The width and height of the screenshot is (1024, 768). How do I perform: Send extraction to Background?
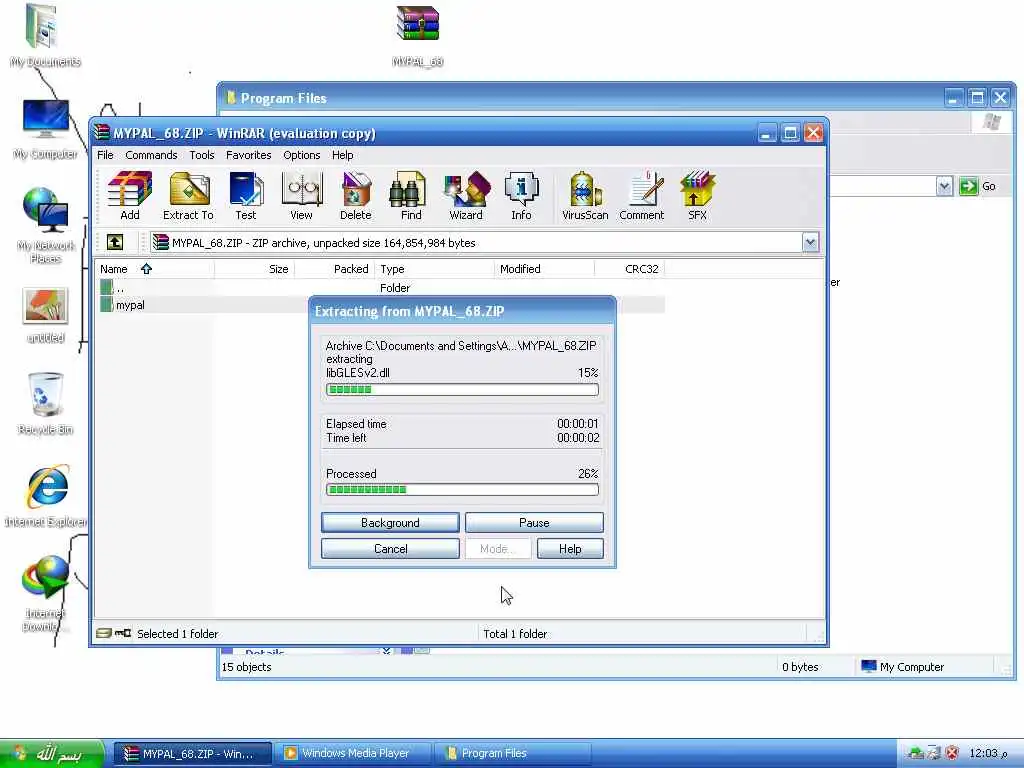coord(390,522)
